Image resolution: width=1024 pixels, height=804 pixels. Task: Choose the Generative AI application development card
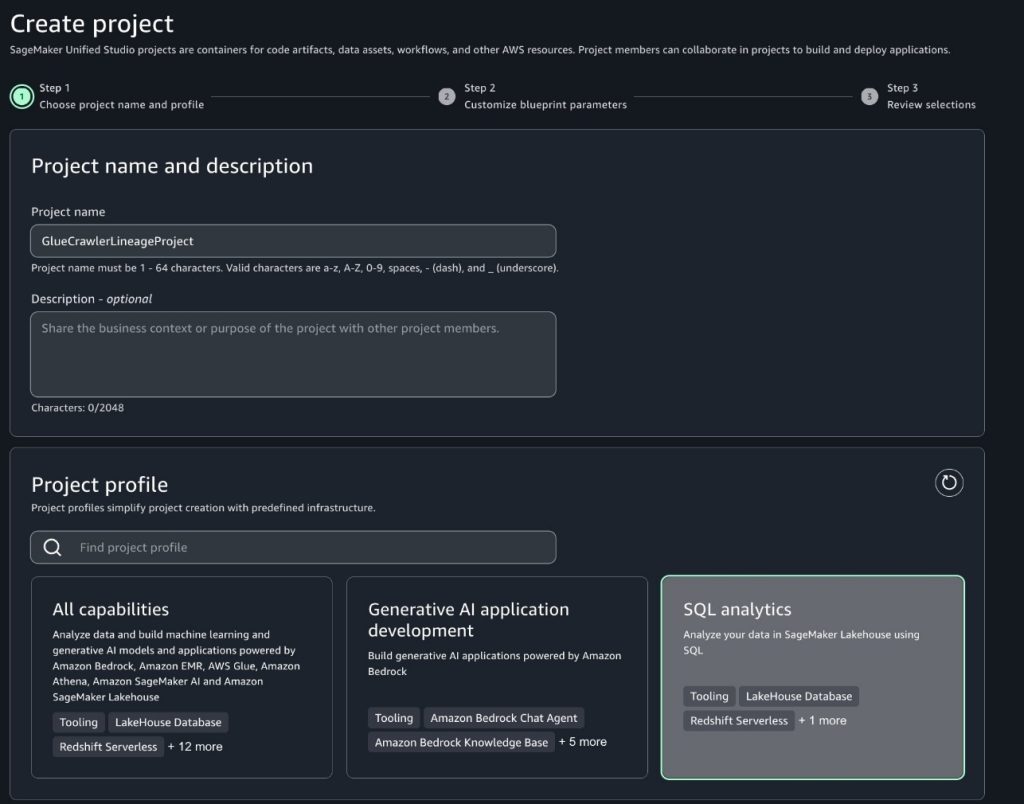pos(497,677)
